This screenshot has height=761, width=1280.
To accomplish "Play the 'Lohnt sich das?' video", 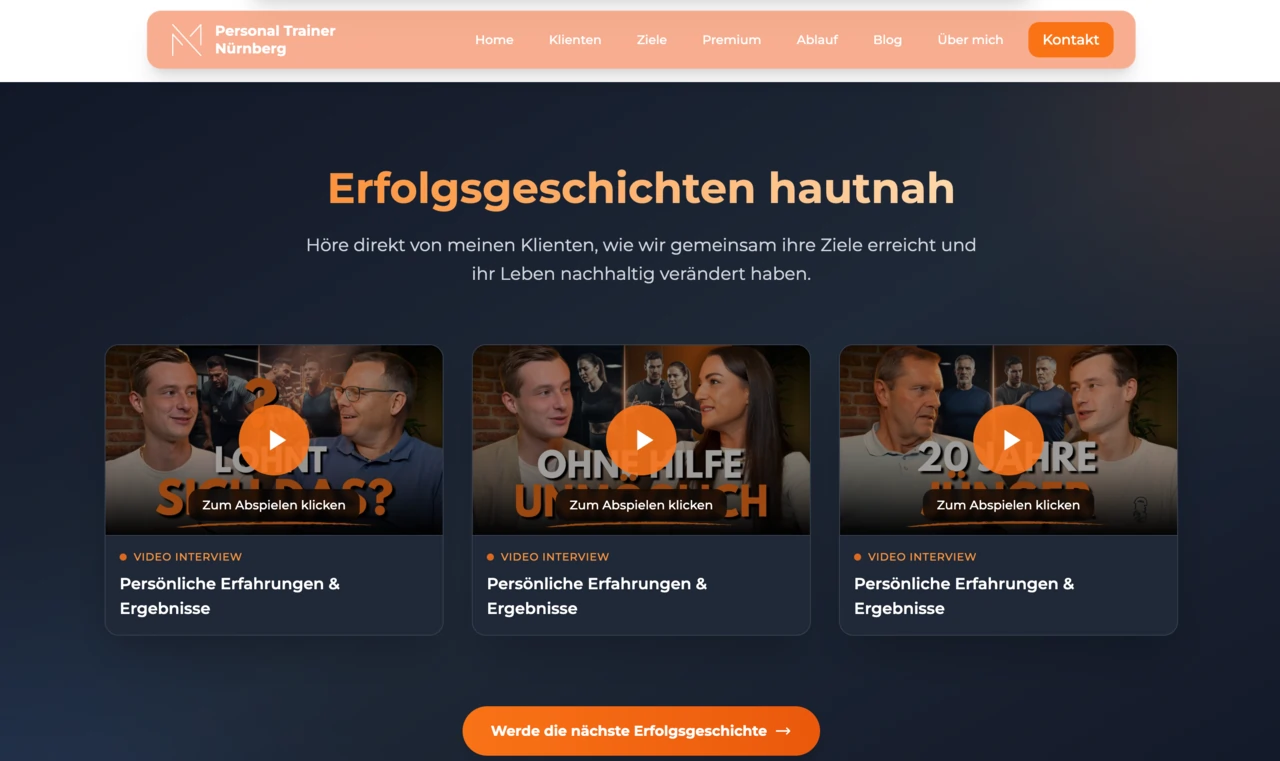I will coord(274,440).
